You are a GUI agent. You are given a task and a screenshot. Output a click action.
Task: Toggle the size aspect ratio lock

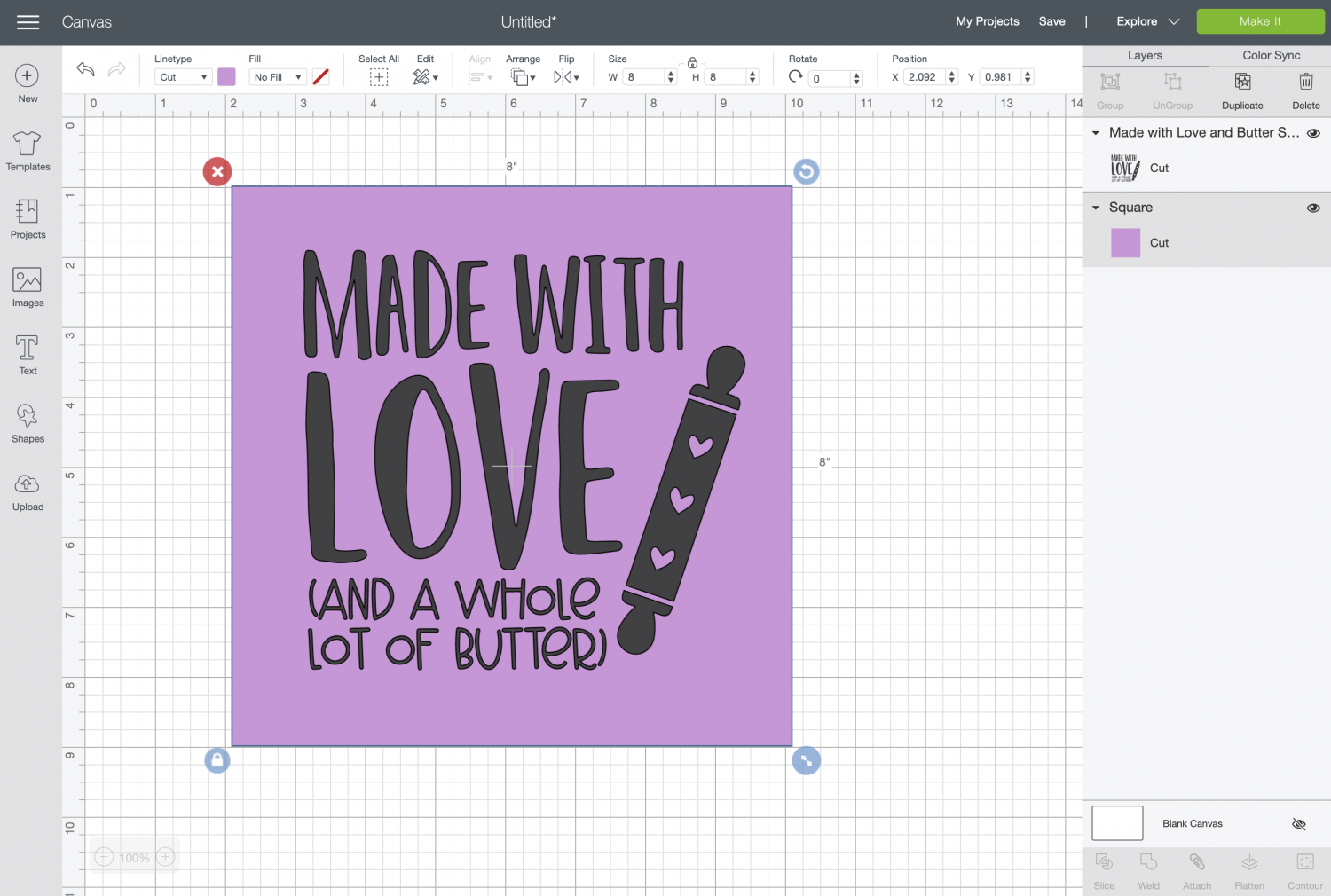tap(692, 63)
